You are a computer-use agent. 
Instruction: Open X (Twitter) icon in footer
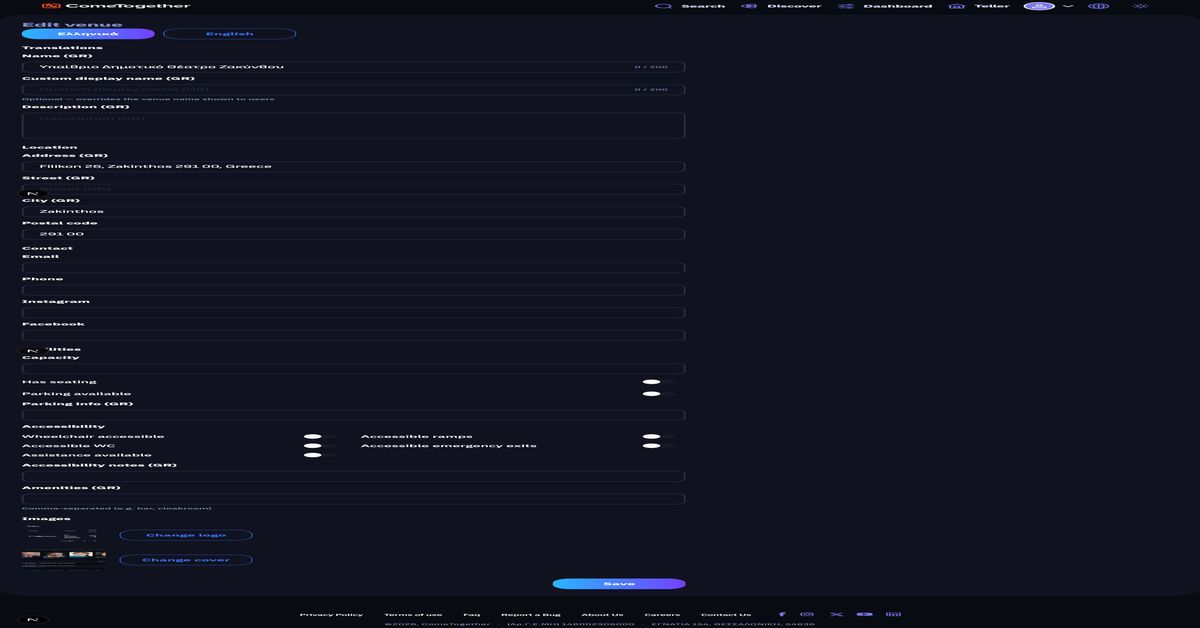tap(836, 614)
